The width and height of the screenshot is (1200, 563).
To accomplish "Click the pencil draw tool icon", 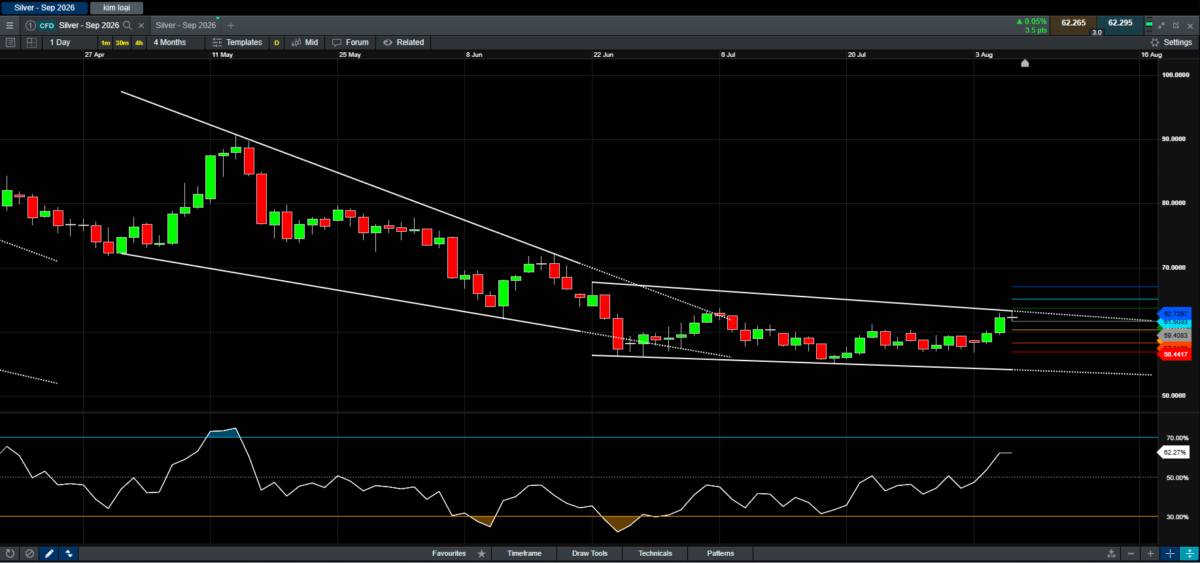I will point(49,553).
